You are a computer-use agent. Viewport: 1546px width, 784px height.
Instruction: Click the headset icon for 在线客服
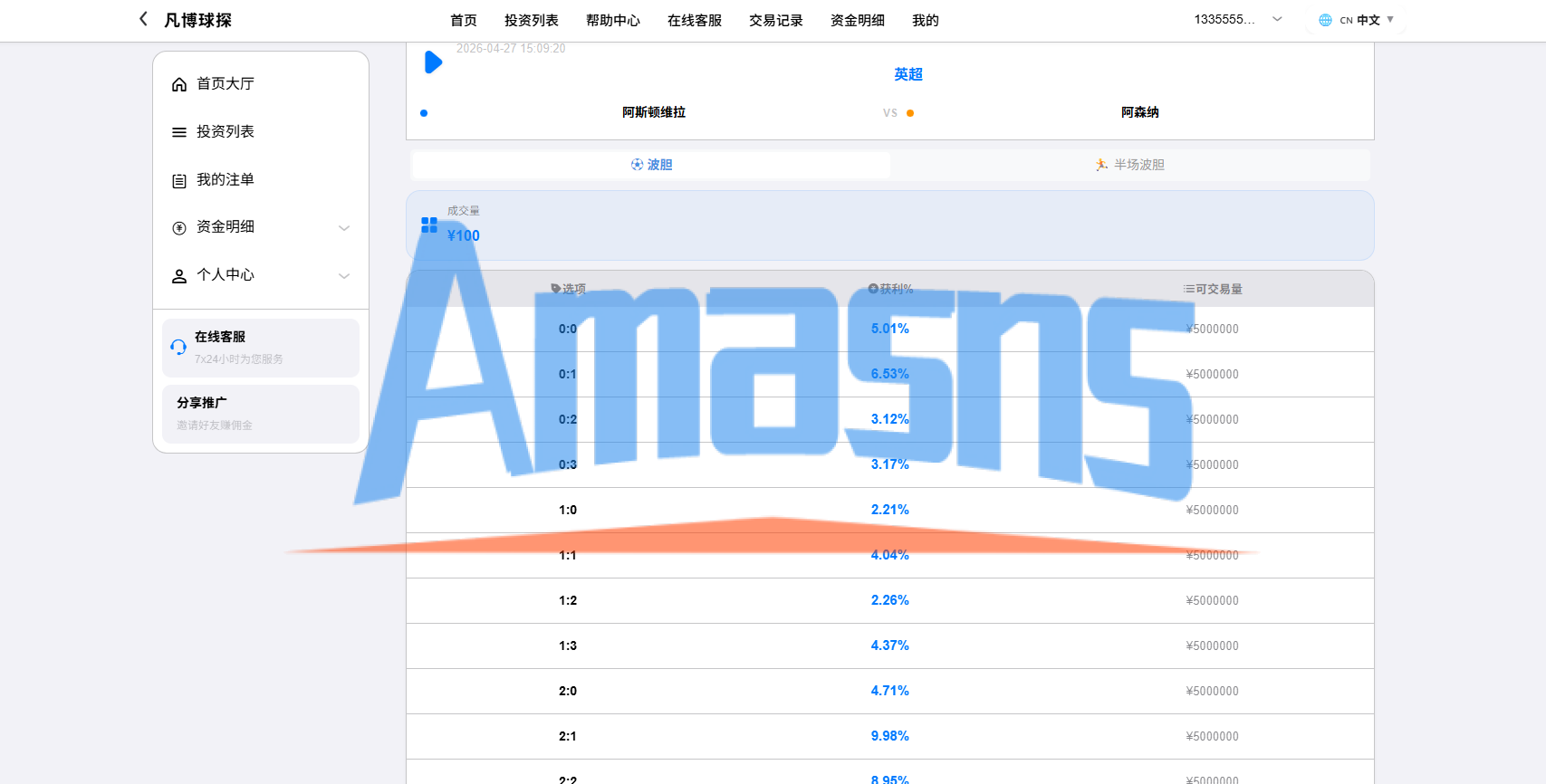tap(178, 347)
